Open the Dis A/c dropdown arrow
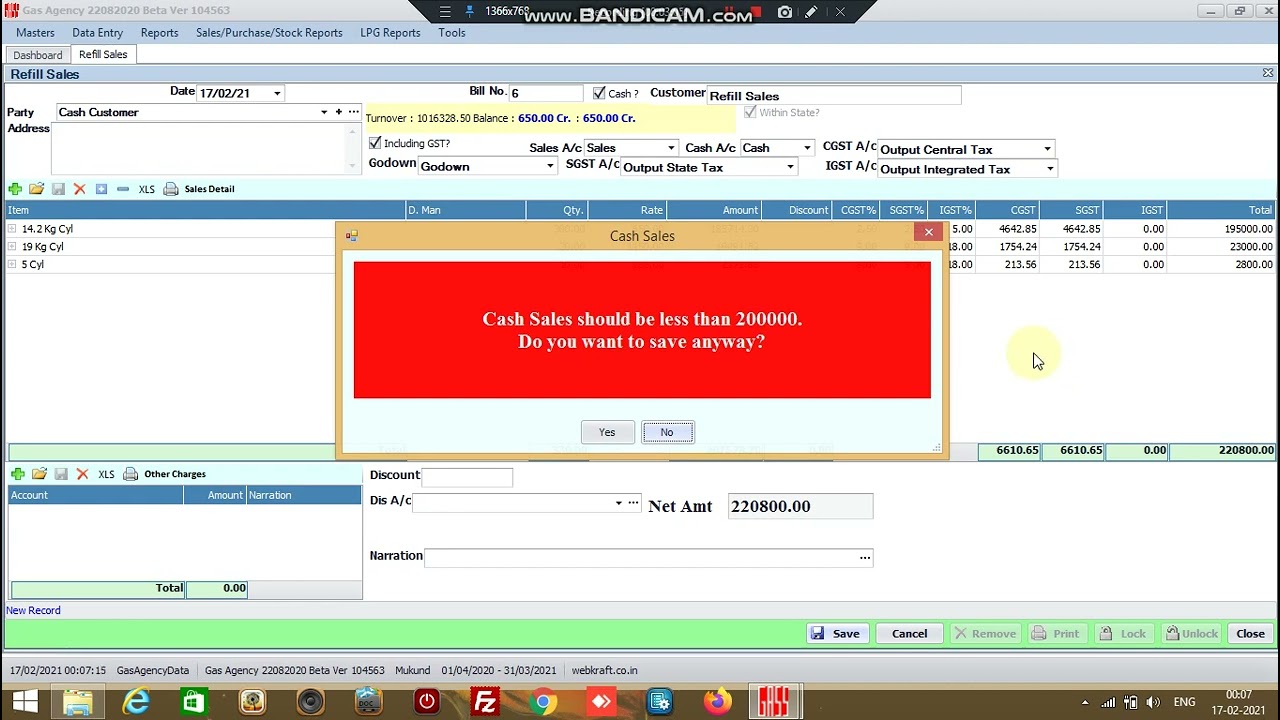The height and width of the screenshot is (720, 1280). (x=618, y=503)
